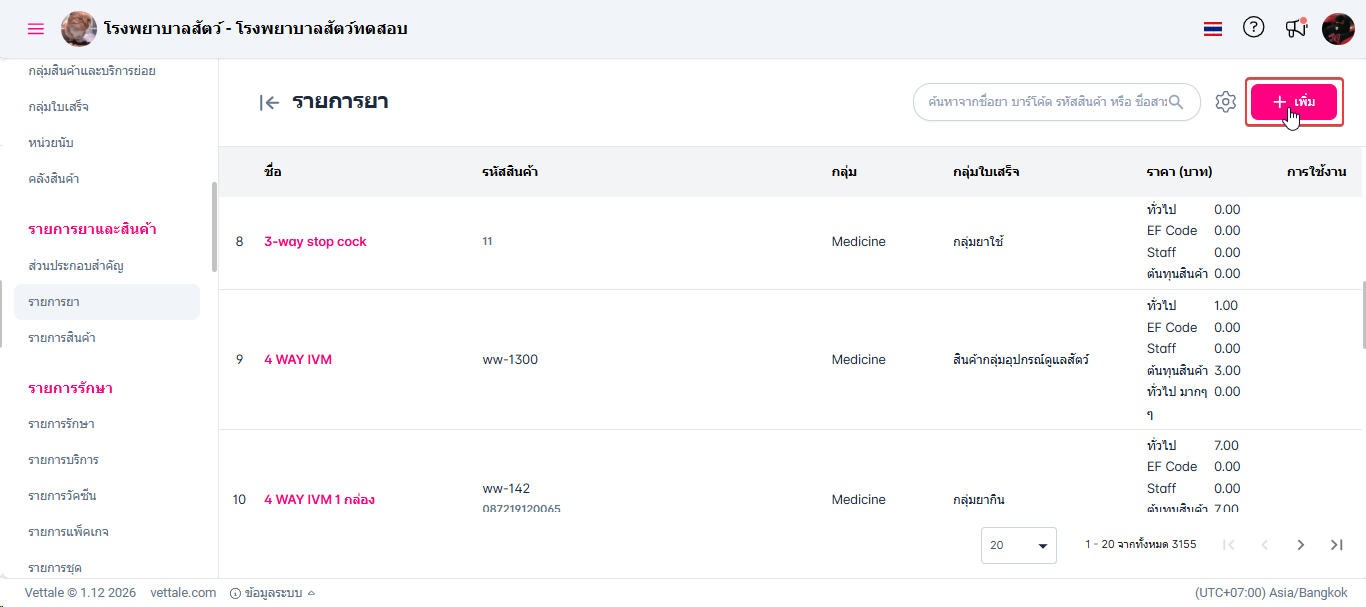The image size is (1366, 607).
Task: Go to next page arrow
Action: click(x=1300, y=545)
